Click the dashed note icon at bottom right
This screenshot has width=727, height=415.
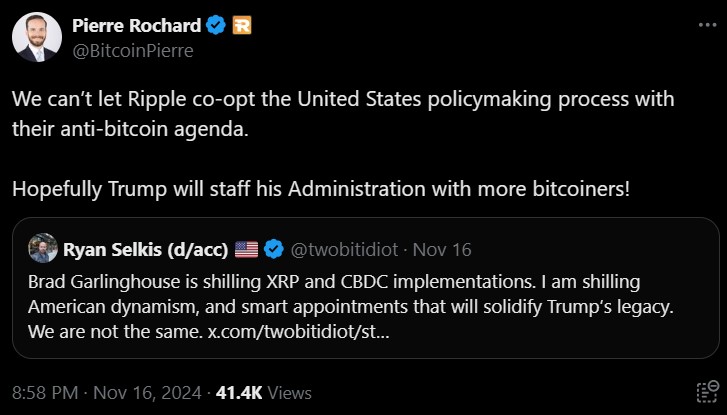coord(704,392)
